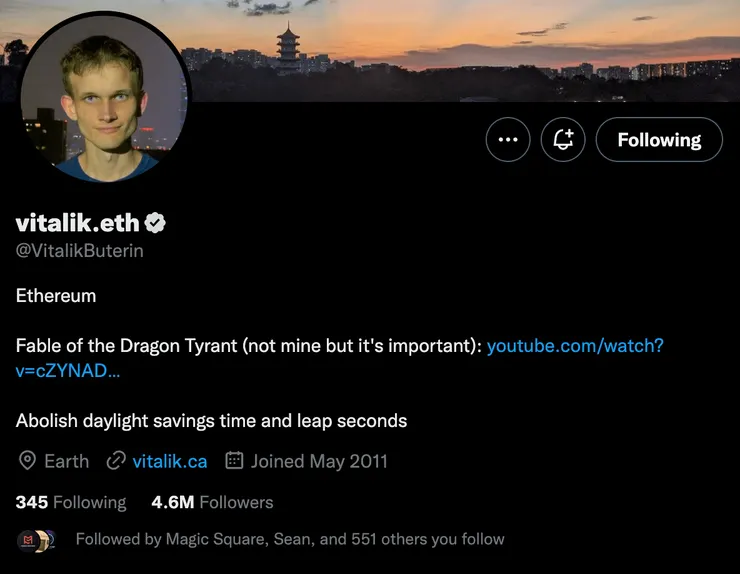Click the mutual followers avatar icons

34,540
